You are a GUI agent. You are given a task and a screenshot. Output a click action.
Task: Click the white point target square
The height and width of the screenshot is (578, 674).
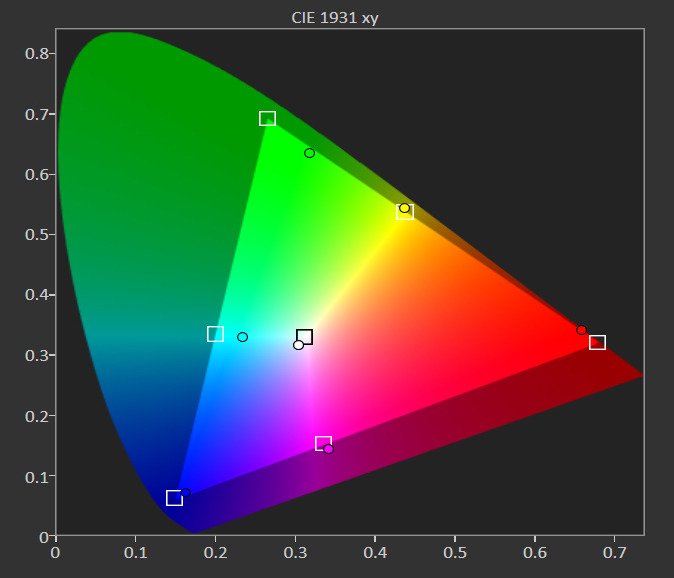305,337
